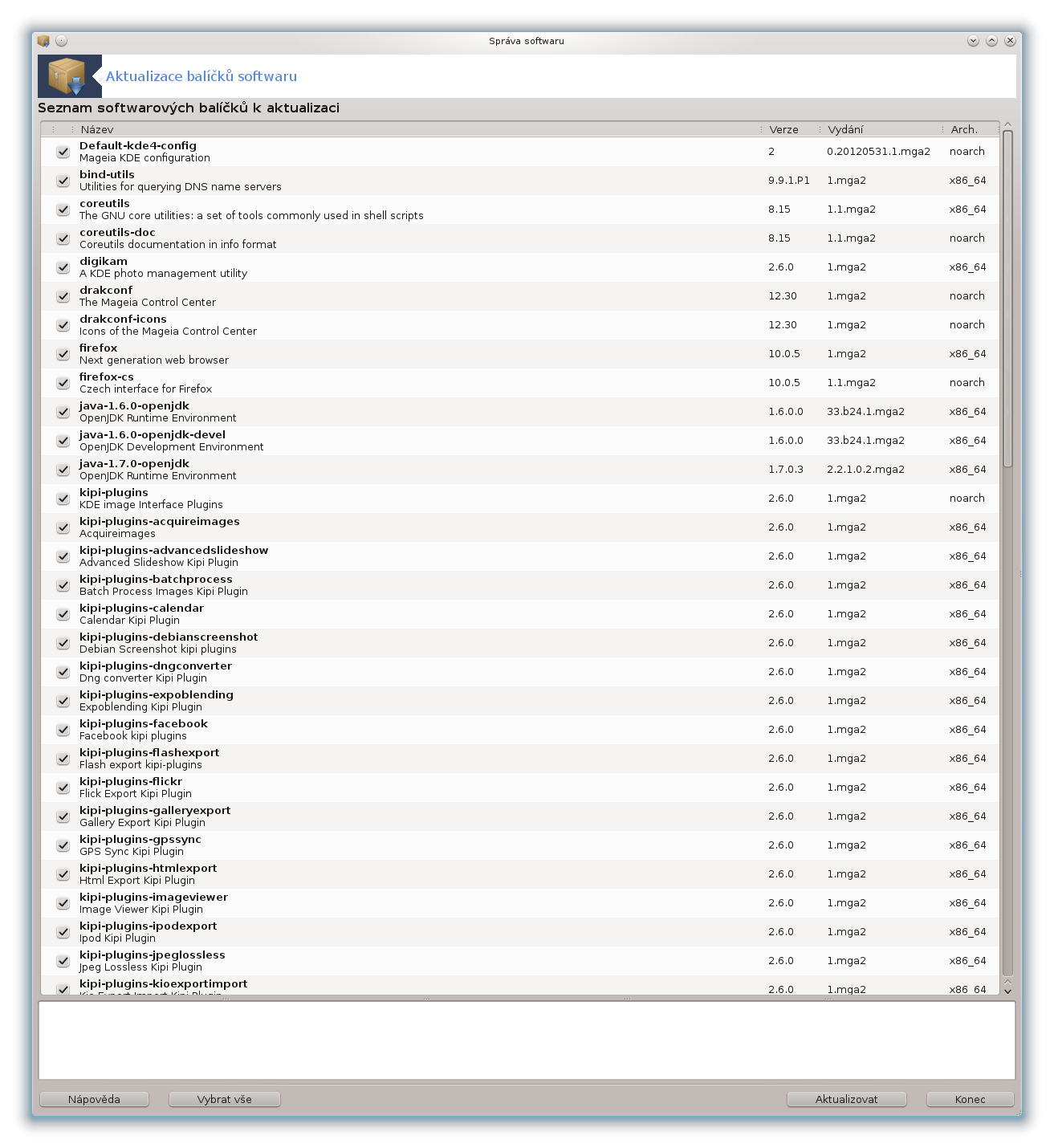Click the round pin button in title bar
This screenshot has height=1148, width=1054.
coord(62,41)
